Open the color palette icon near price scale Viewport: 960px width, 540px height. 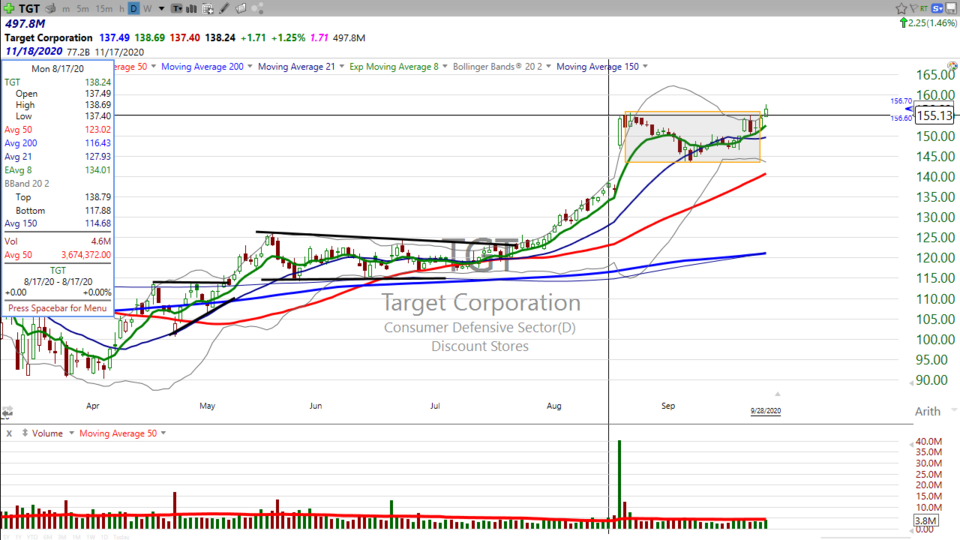pos(952,65)
